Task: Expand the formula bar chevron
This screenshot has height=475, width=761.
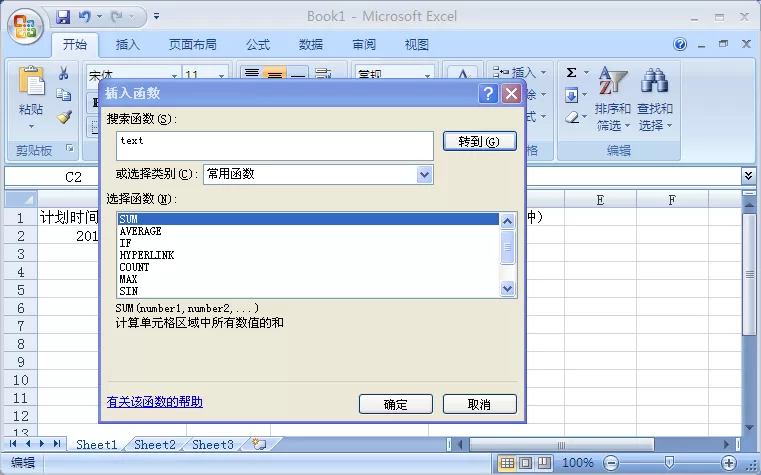Action: click(x=748, y=175)
